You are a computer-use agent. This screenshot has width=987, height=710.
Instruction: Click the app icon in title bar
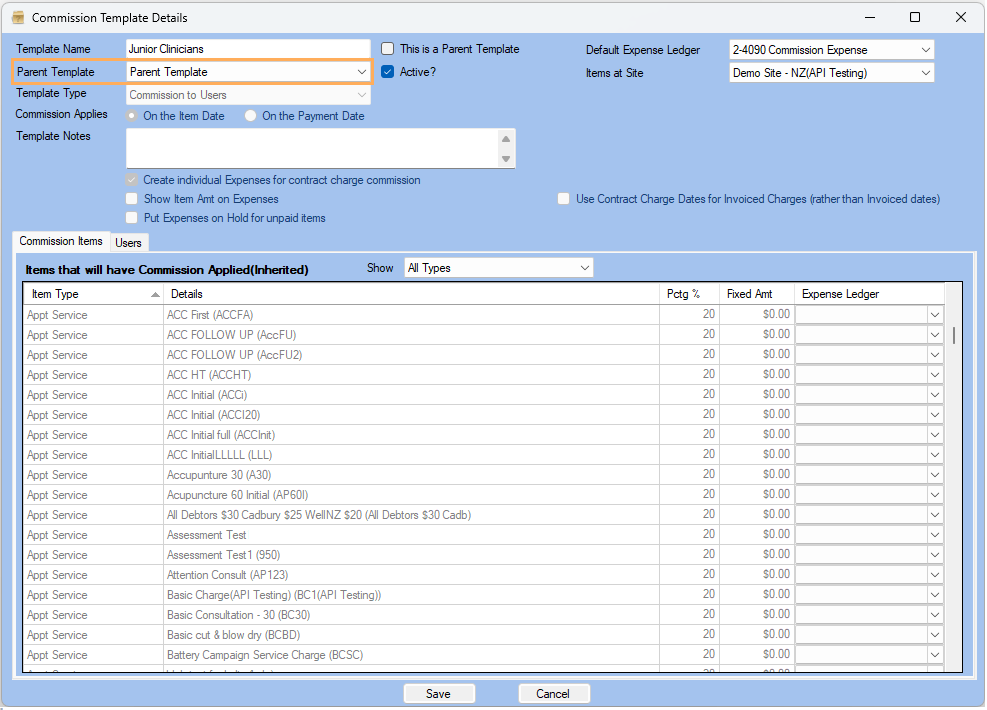pyautogui.click(x=18, y=18)
